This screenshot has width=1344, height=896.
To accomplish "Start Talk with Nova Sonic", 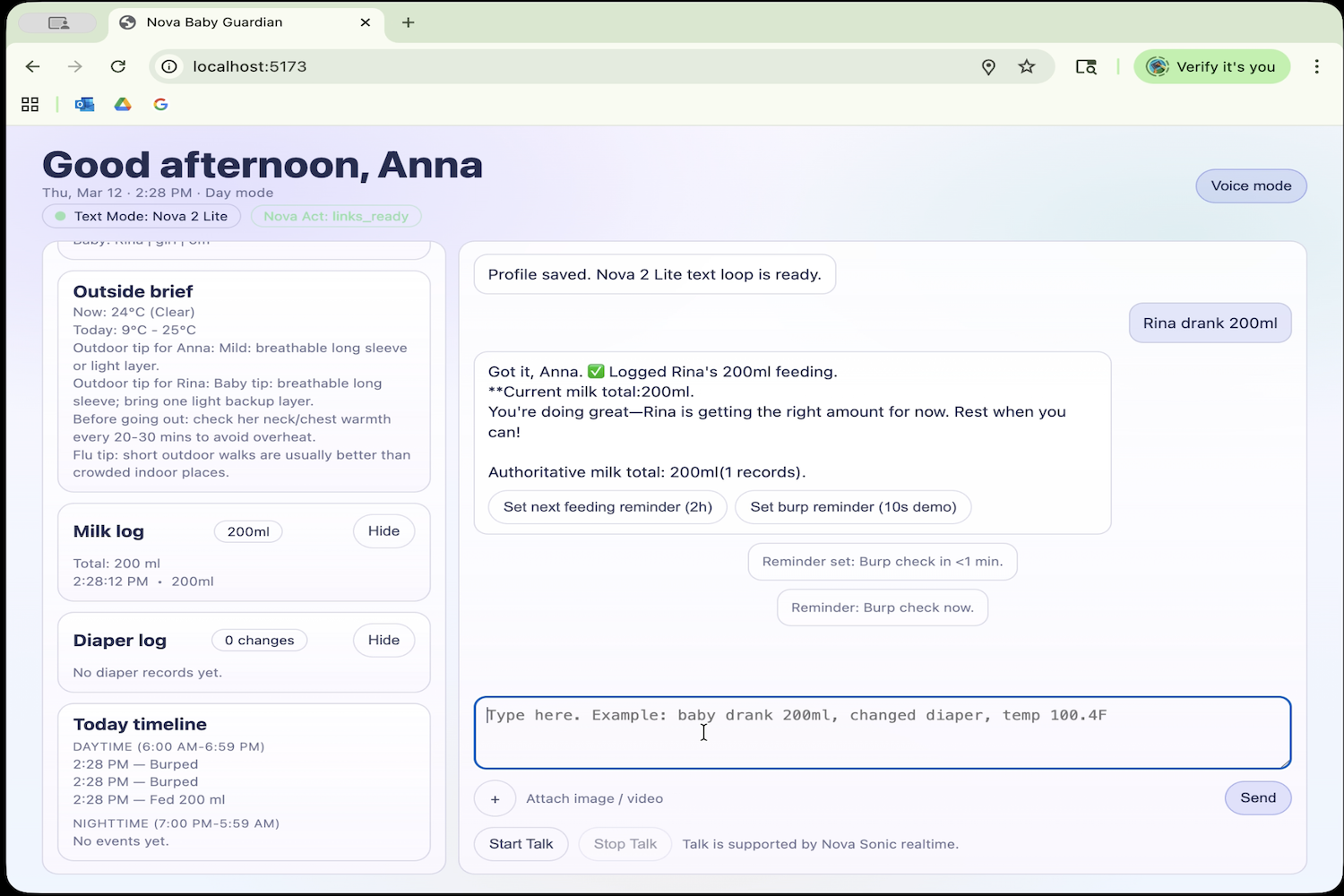I will (521, 844).
